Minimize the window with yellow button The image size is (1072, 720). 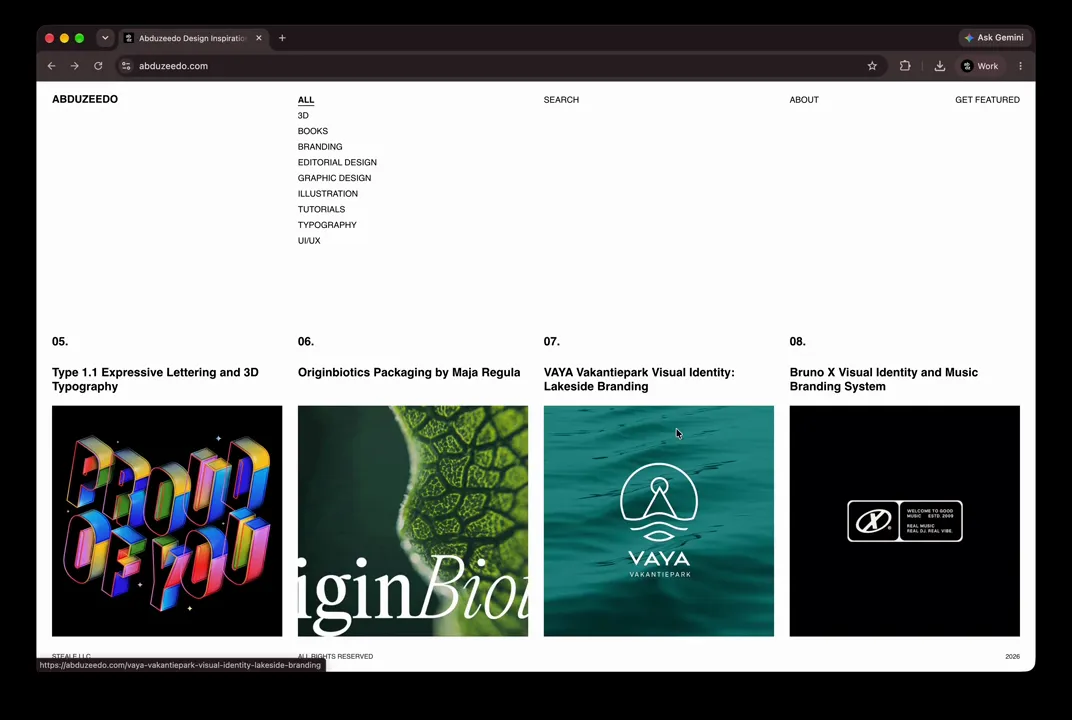[x=64, y=38]
